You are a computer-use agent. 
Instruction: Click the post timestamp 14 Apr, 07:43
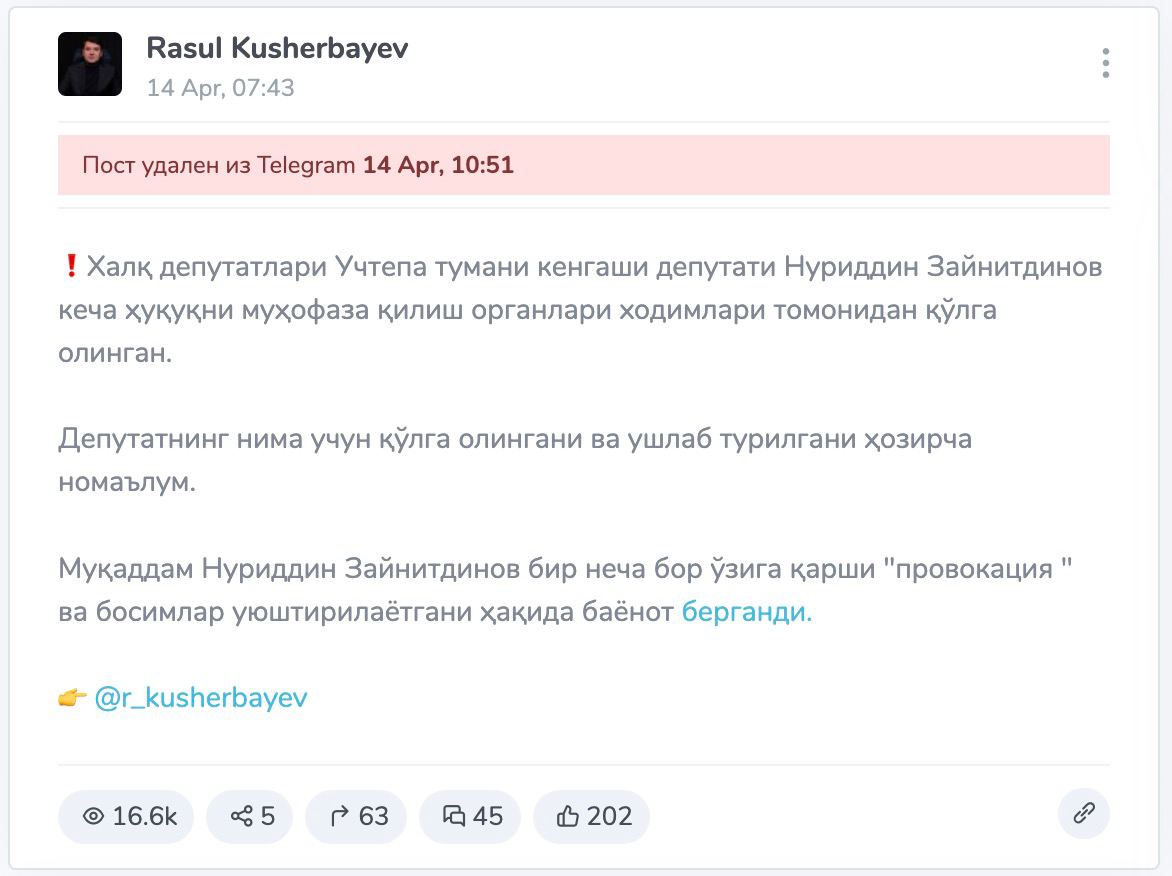pos(221,88)
